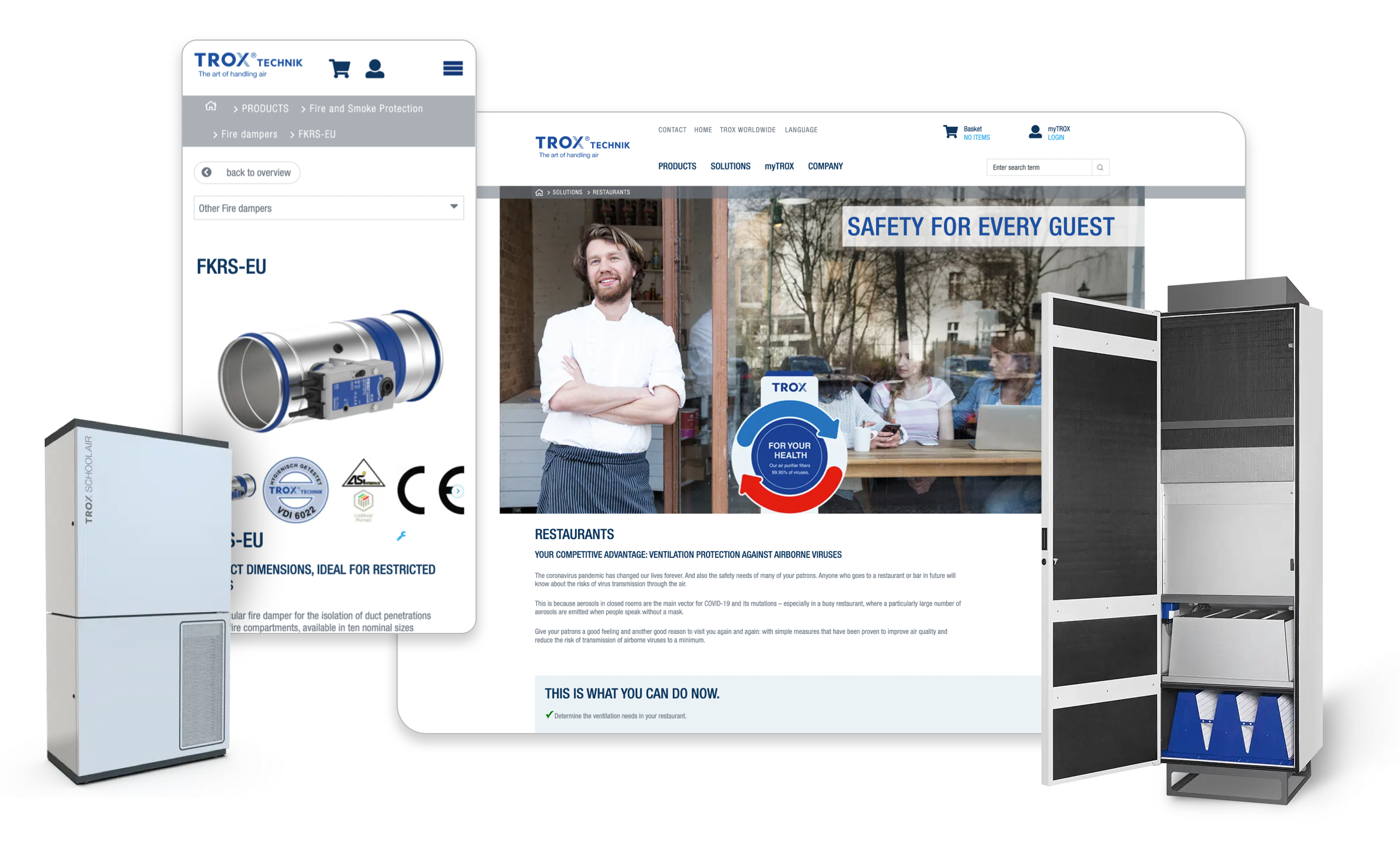Focus the 'Enter search term' field
The width and height of the screenshot is (1400, 845).
pyautogui.click(x=1039, y=167)
